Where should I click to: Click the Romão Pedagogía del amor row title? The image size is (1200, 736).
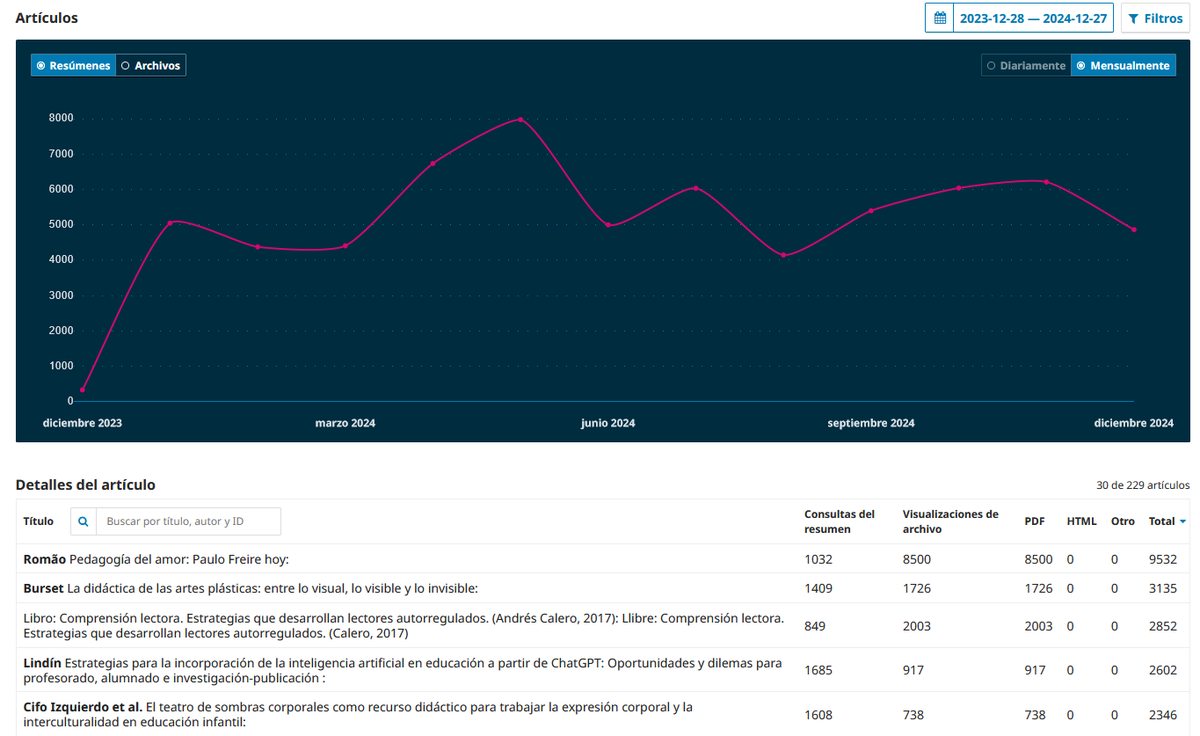pyautogui.click(x=156, y=559)
